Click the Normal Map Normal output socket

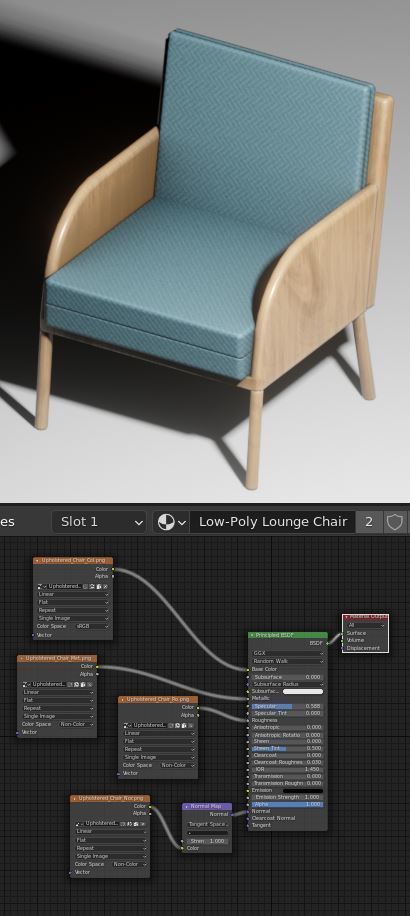coord(232,814)
